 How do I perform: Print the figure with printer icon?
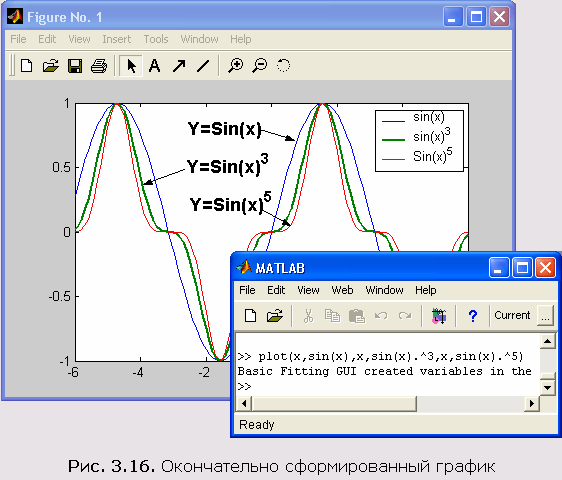point(99,66)
